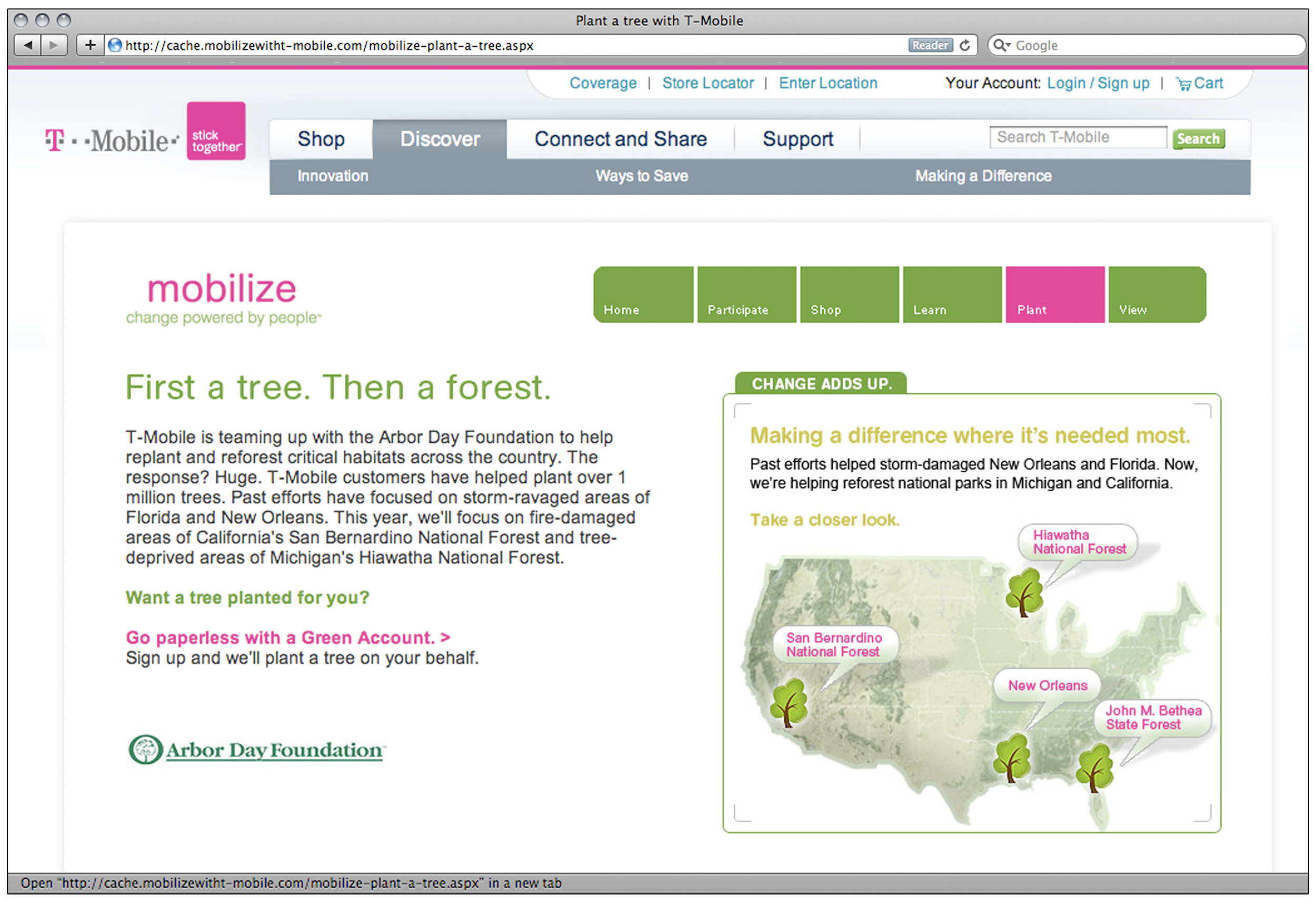The height and width of the screenshot is (905, 1316).
Task: Click the tree icon under the Hiawatha National Forest bubble
Action: click(1024, 593)
